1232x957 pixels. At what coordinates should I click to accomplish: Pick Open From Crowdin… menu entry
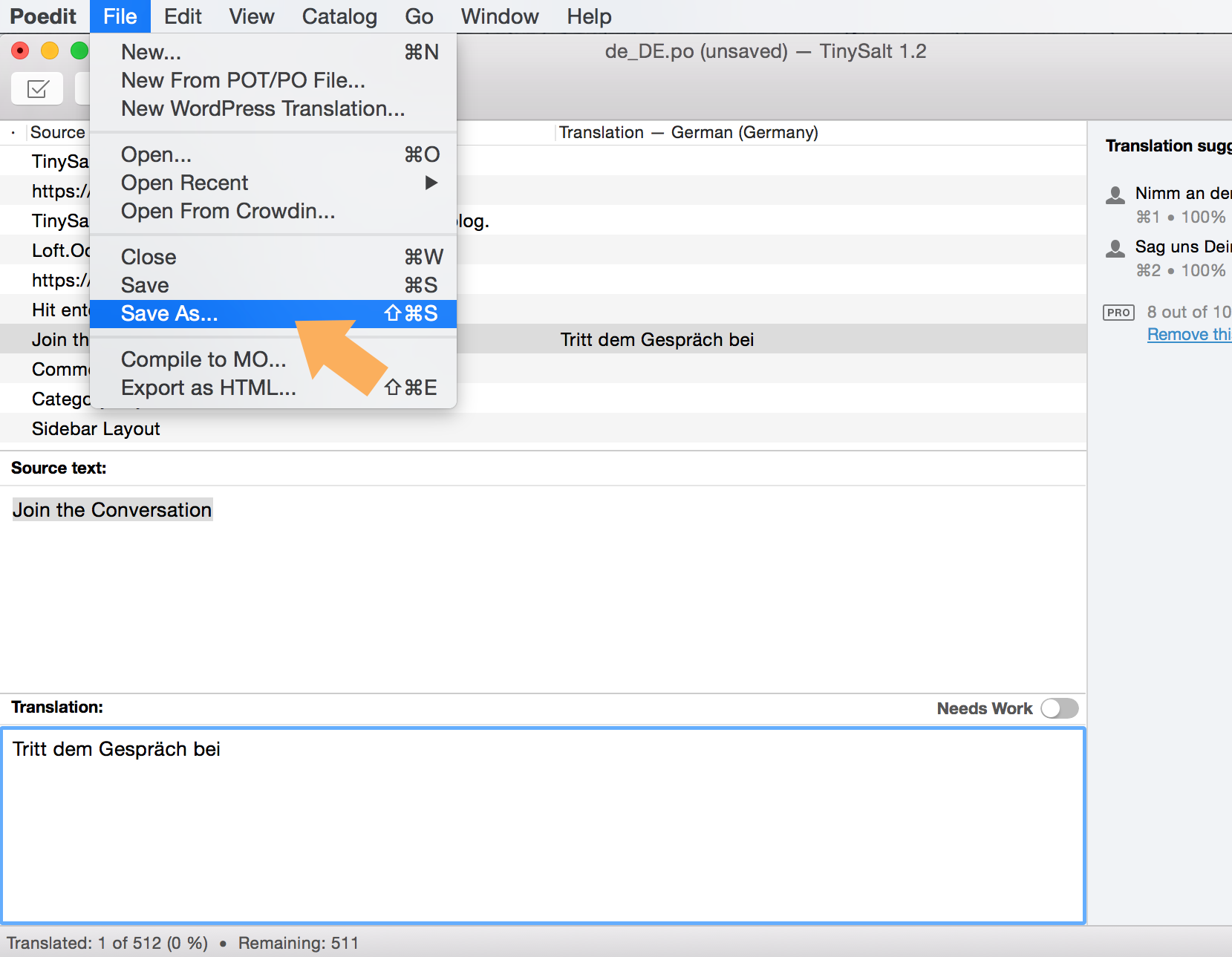[228, 211]
